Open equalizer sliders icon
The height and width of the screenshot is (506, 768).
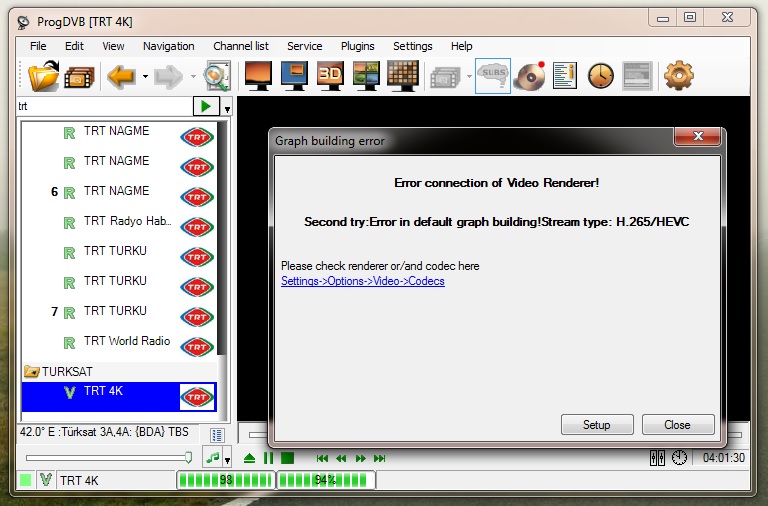point(657,458)
